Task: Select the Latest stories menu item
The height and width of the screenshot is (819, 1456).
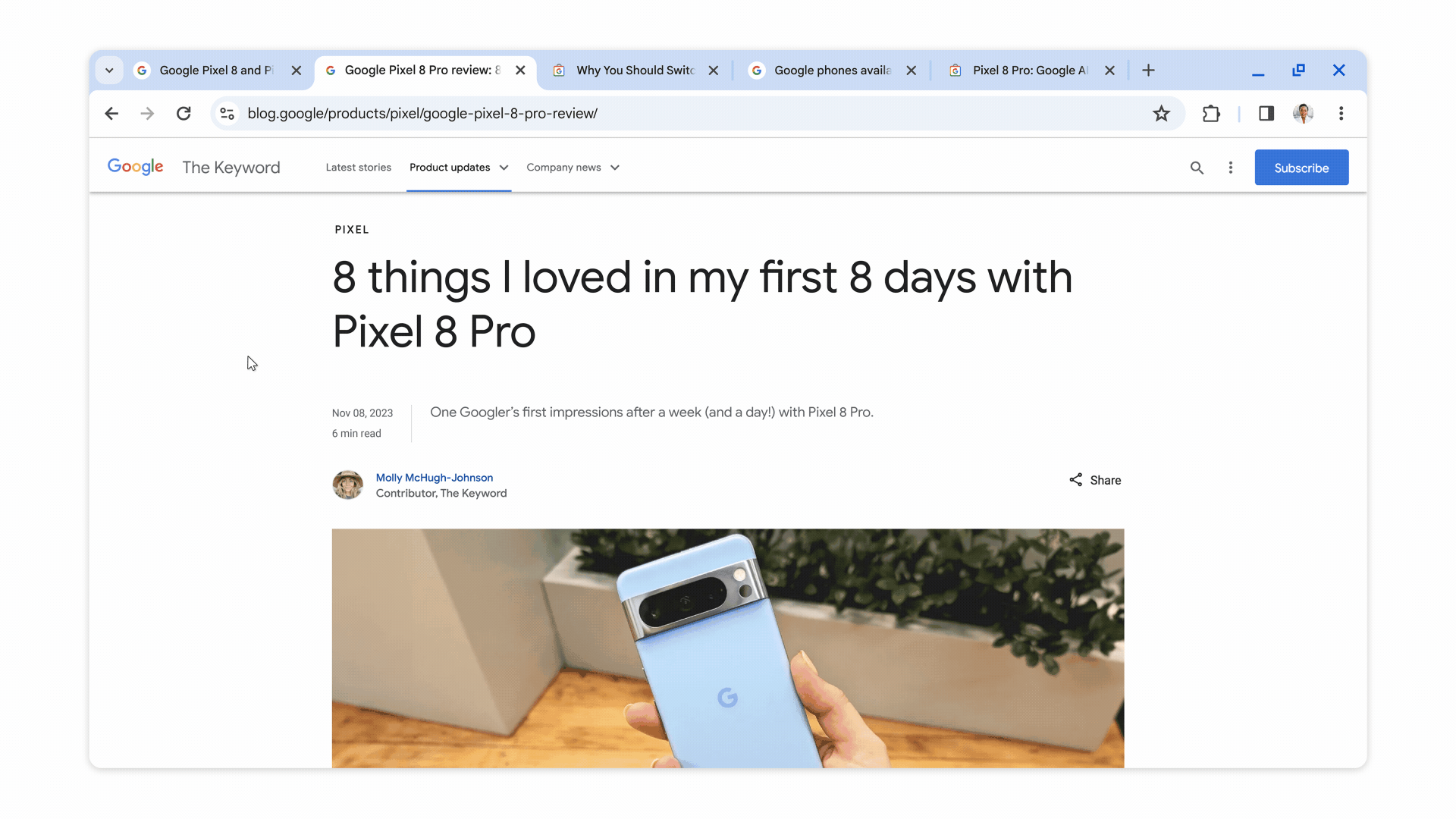Action: (x=359, y=167)
